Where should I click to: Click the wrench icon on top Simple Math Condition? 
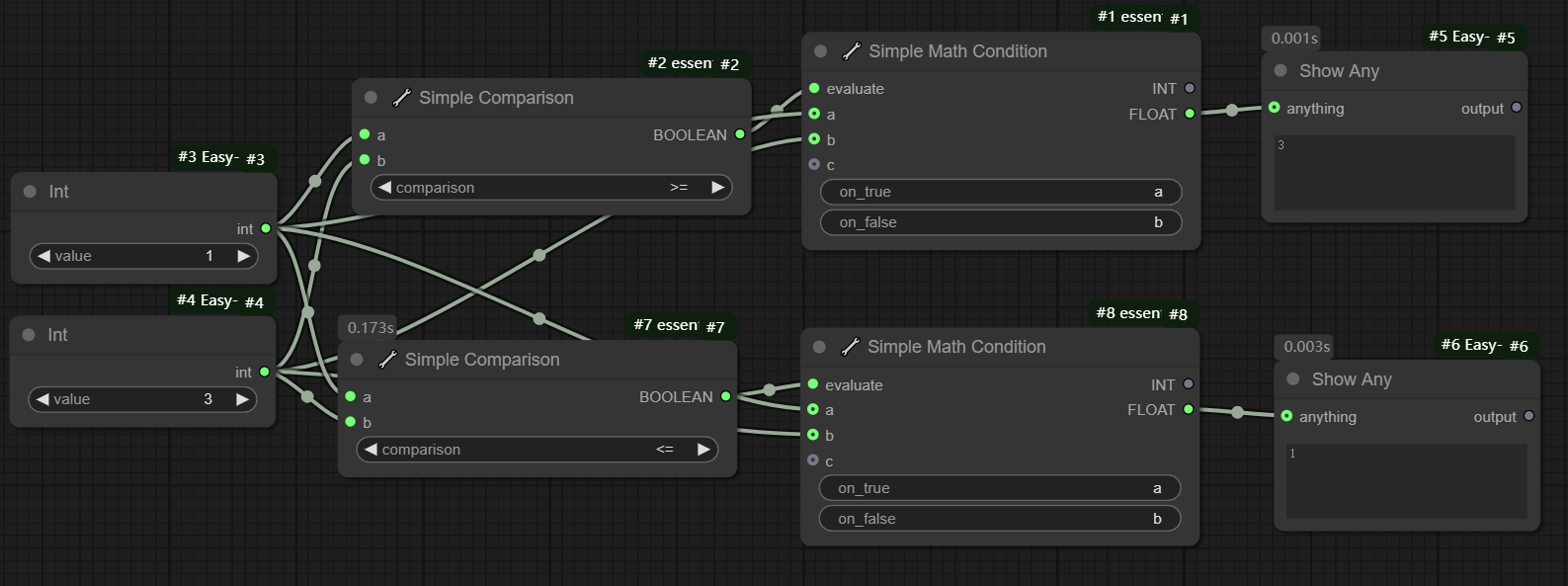tap(851, 51)
